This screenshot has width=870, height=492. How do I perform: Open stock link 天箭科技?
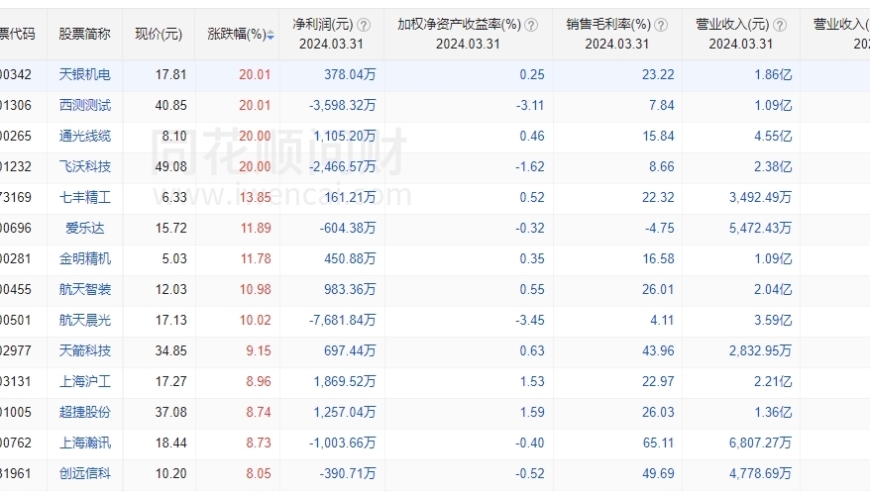(x=85, y=351)
